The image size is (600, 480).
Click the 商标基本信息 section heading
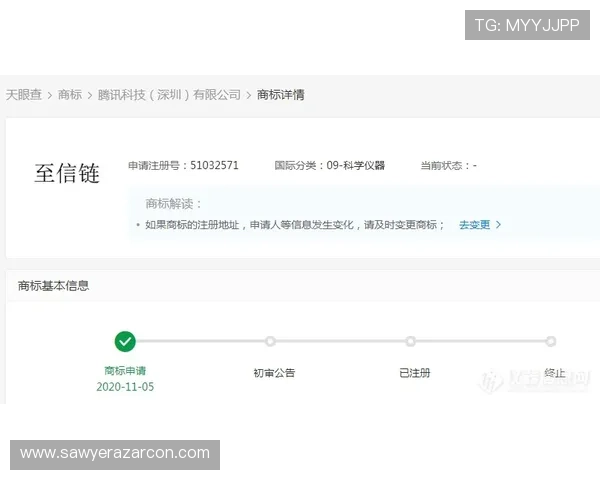click(54, 286)
